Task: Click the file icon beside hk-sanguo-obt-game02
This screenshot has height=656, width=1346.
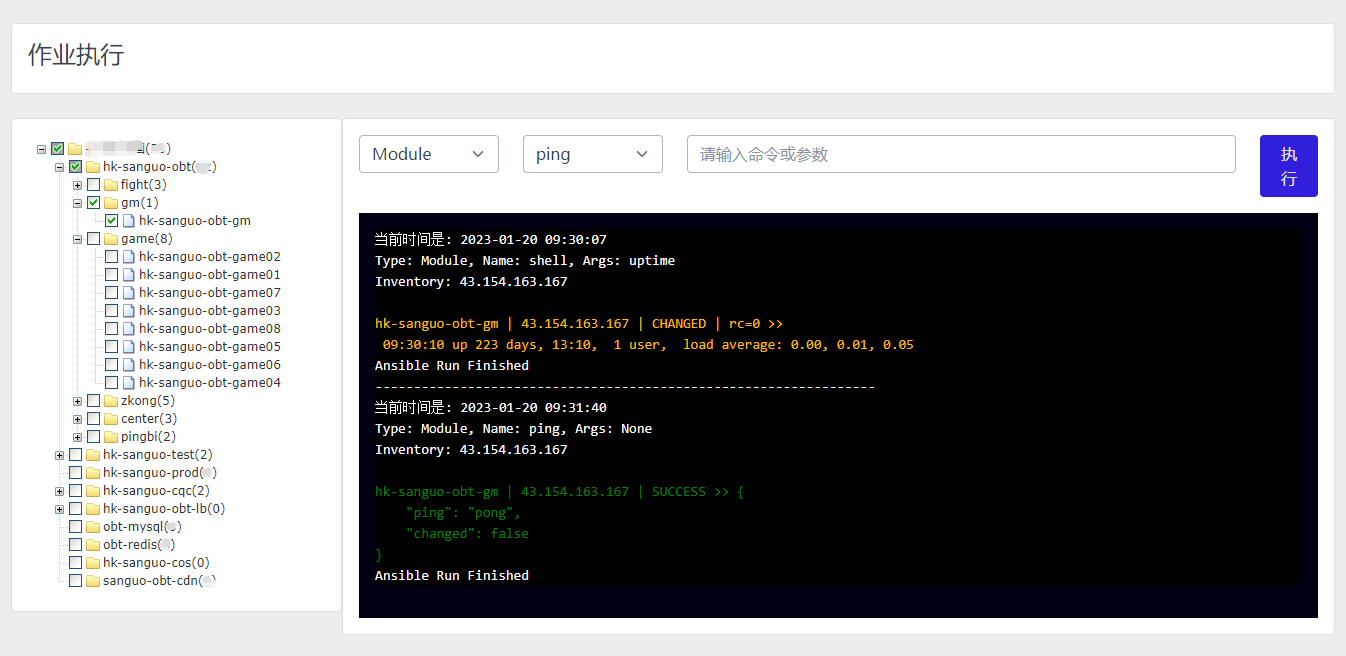Action: pos(129,257)
